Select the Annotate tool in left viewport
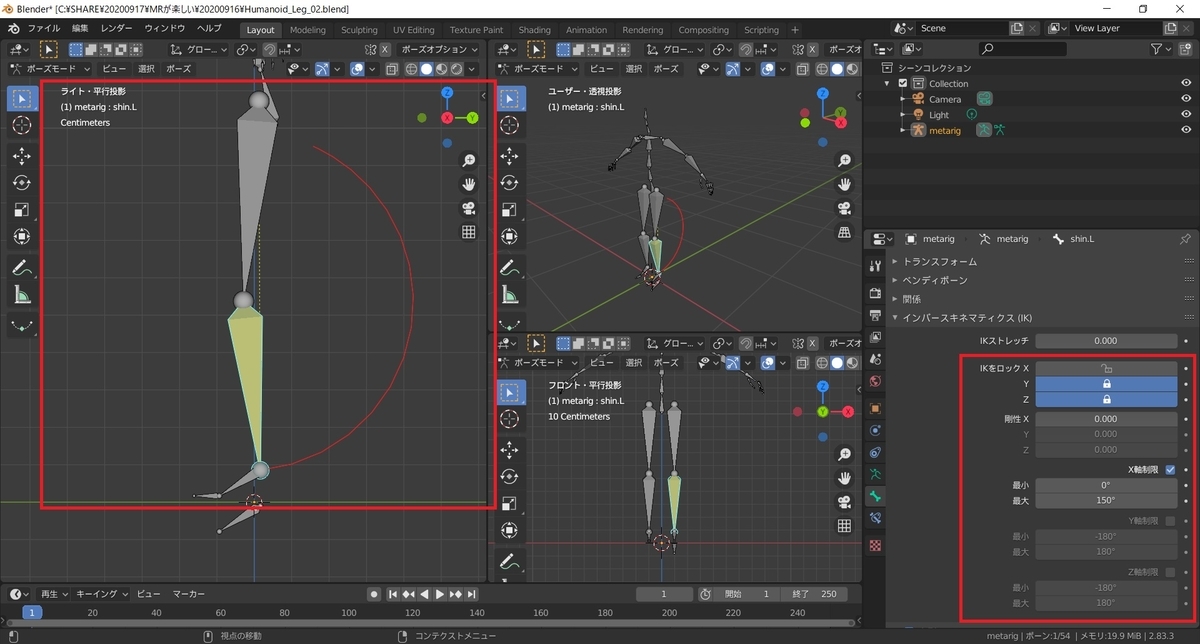Image resolution: width=1200 pixels, height=644 pixels. pos(22,268)
